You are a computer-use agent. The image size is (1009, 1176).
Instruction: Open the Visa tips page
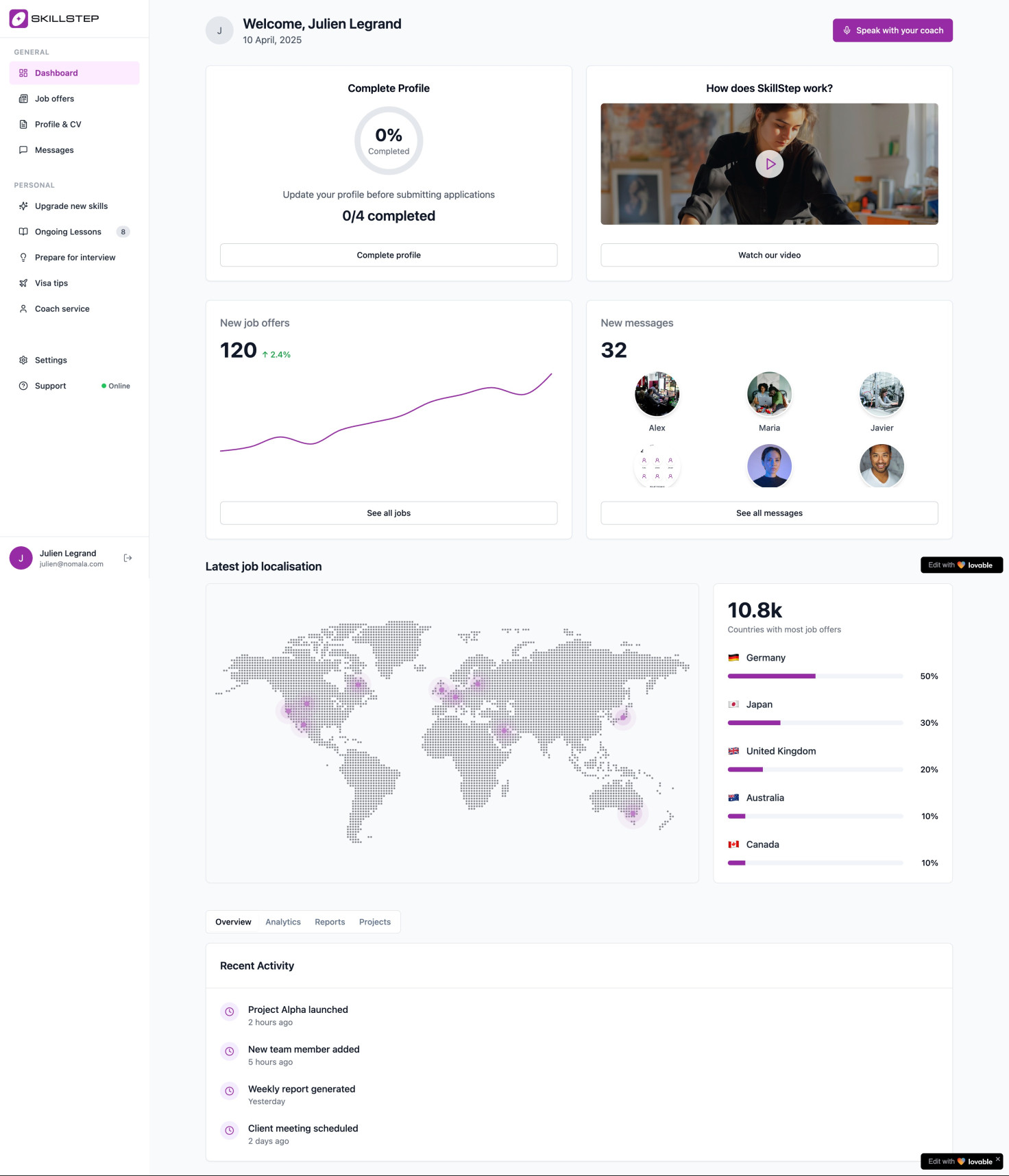(x=51, y=283)
